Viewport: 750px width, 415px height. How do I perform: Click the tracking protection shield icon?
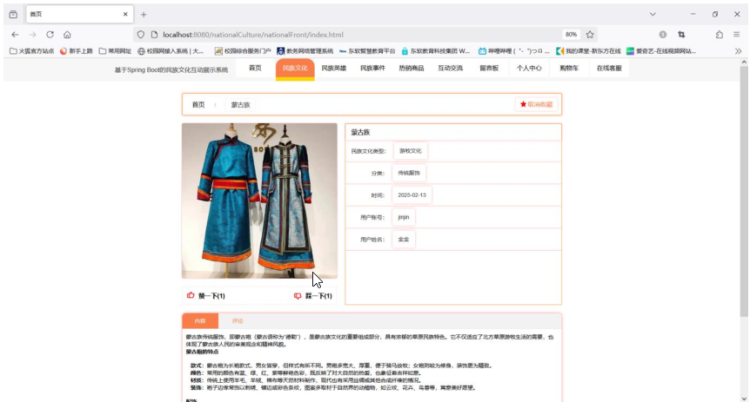coord(141,34)
